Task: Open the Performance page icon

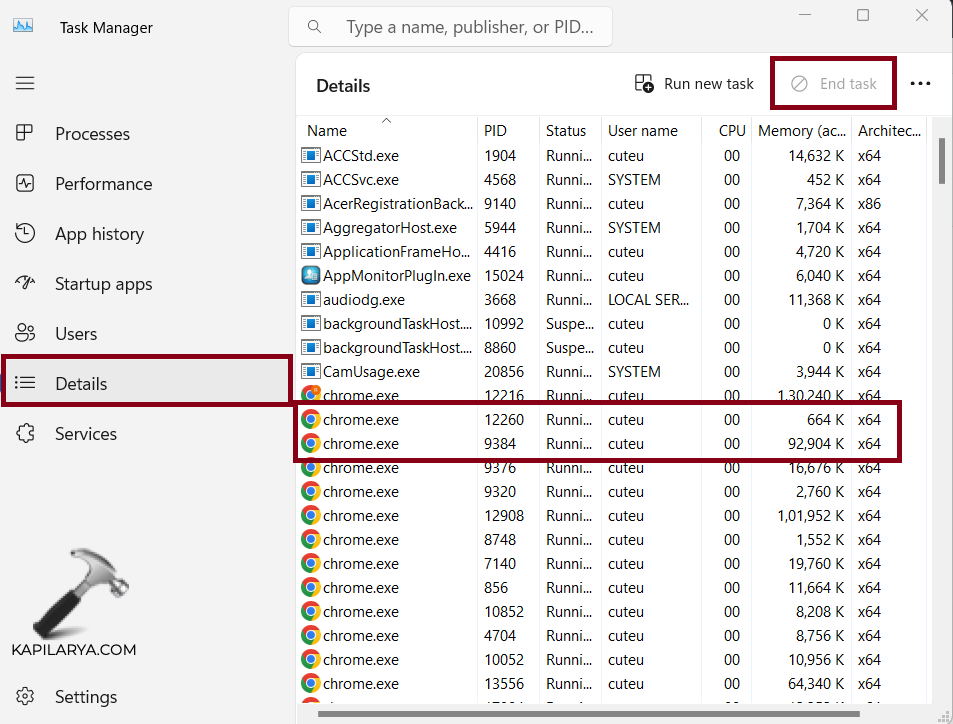Action: (x=25, y=184)
